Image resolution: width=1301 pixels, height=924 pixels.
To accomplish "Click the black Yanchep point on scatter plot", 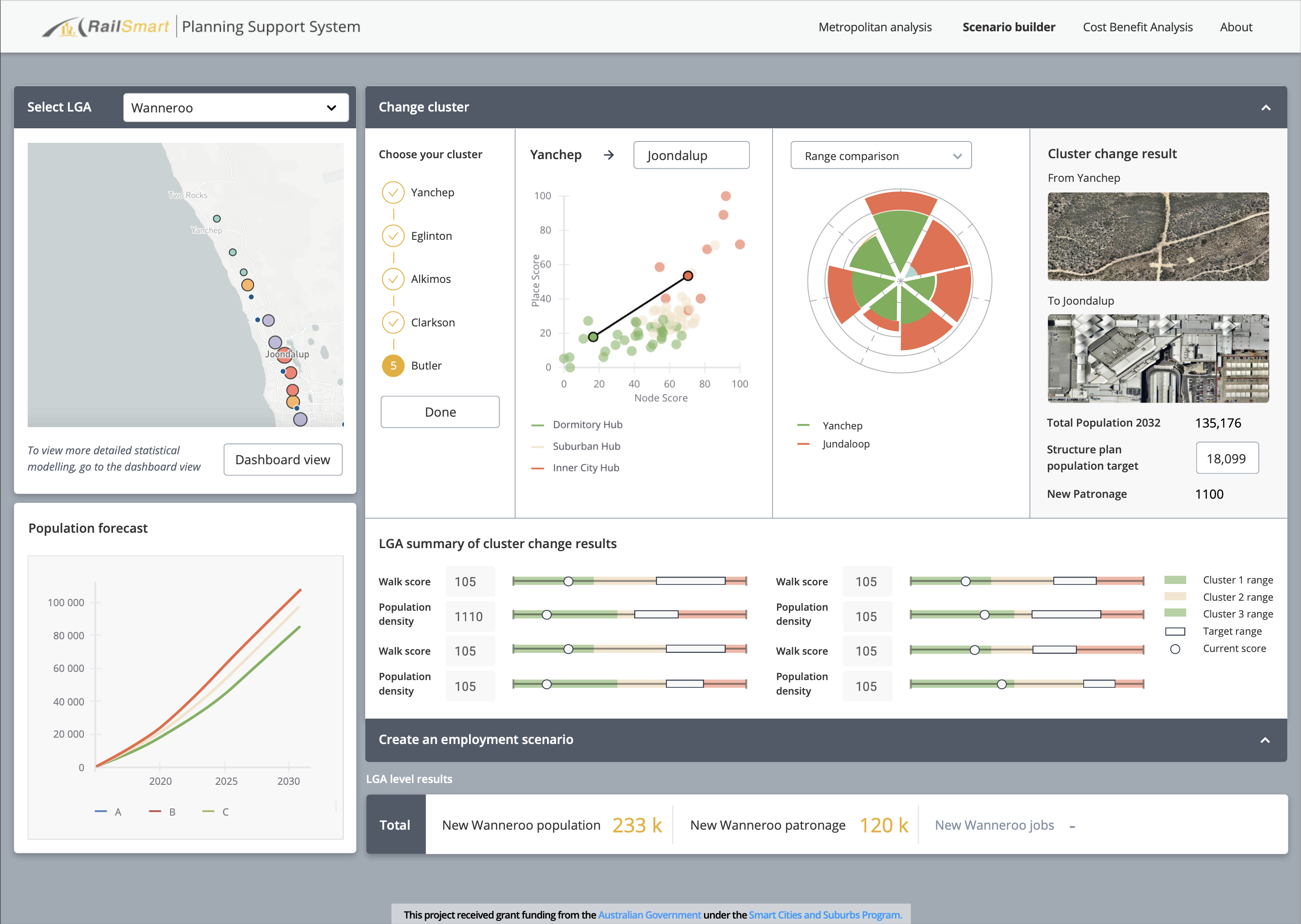I will (593, 337).
